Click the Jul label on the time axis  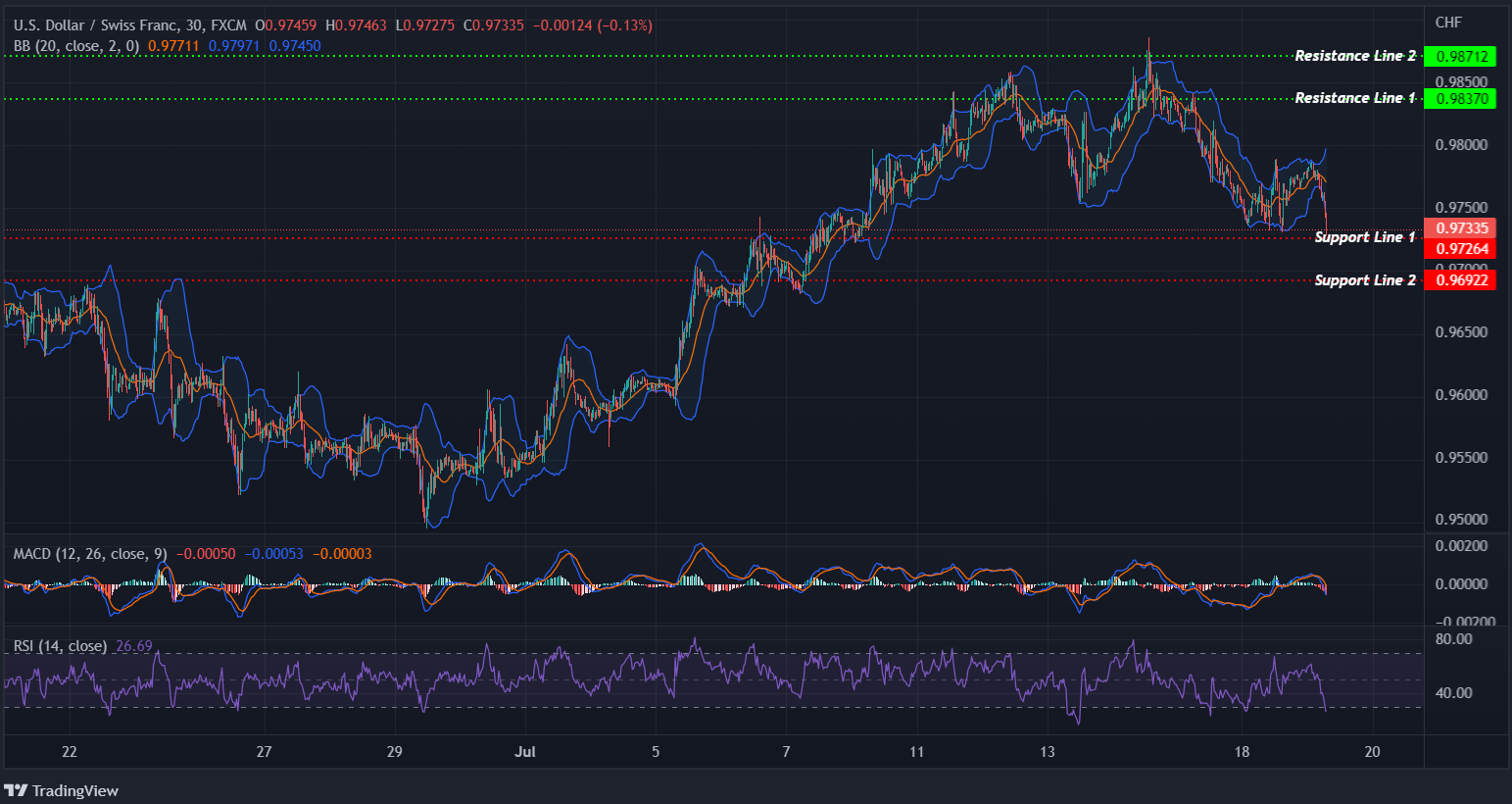525,751
